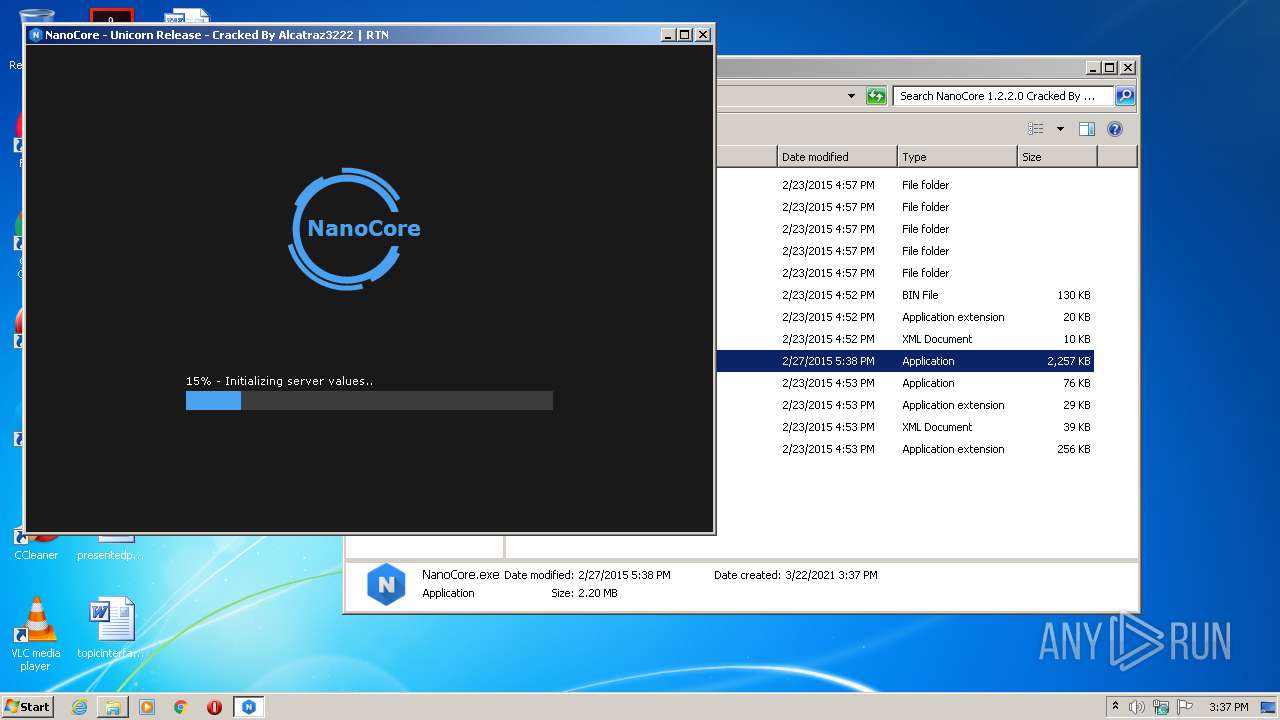This screenshot has height=720, width=1280.
Task: Select the Application extension row sized 20 KB
Action: (905, 317)
